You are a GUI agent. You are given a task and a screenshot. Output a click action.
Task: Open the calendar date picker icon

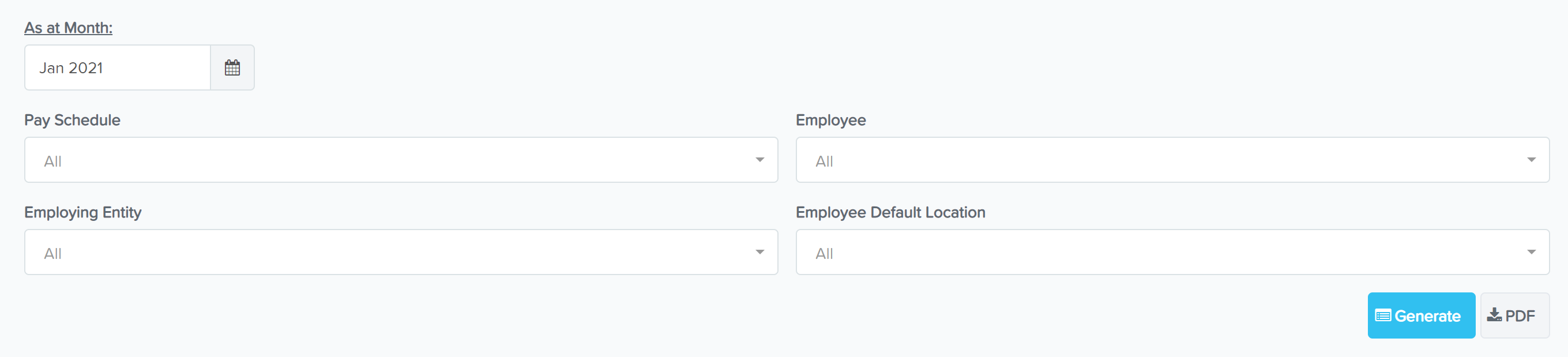tap(232, 67)
